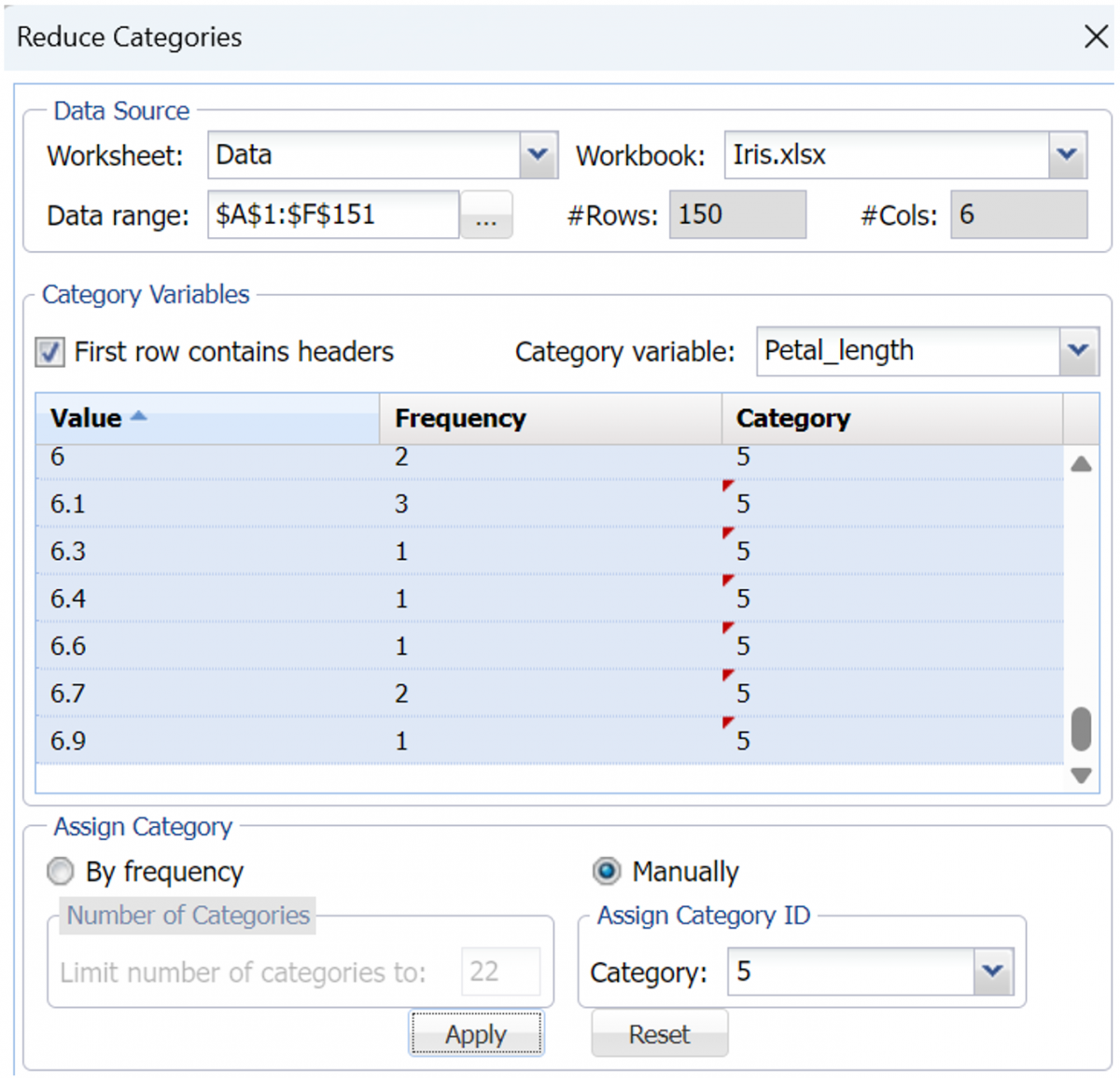The image size is (1120, 1078).
Task: Click the Frequency column header
Action: click(460, 417)
